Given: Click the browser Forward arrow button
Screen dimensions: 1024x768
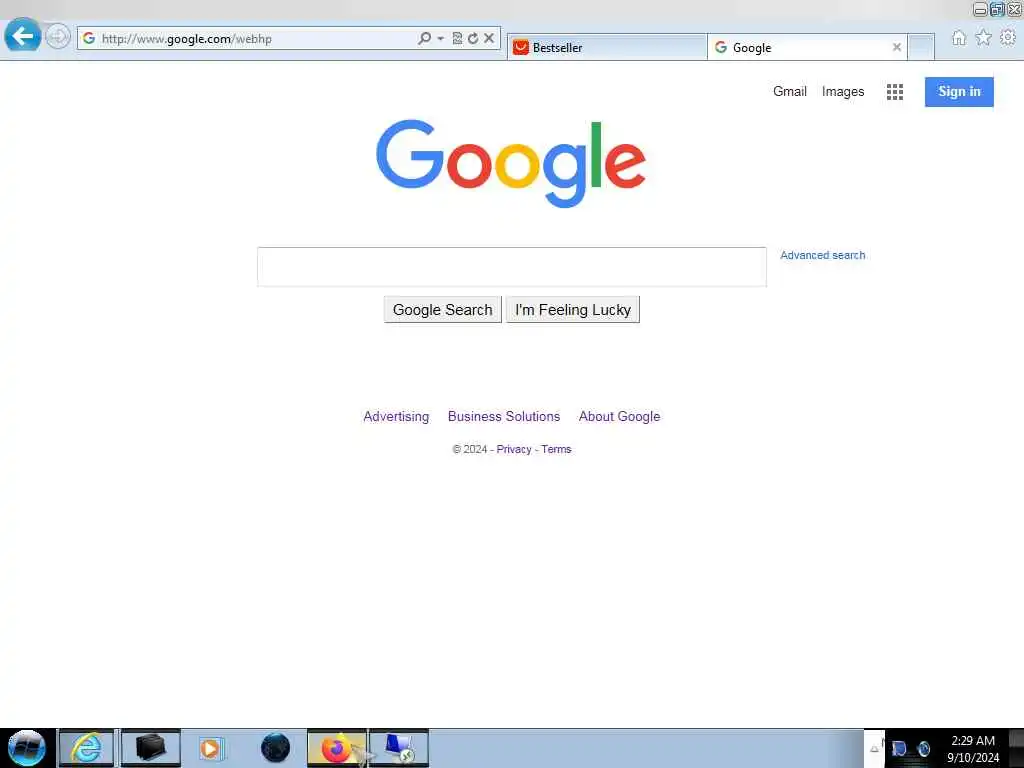Looking at the screenshot, I should pyautogui.click(x=58, y=36).
